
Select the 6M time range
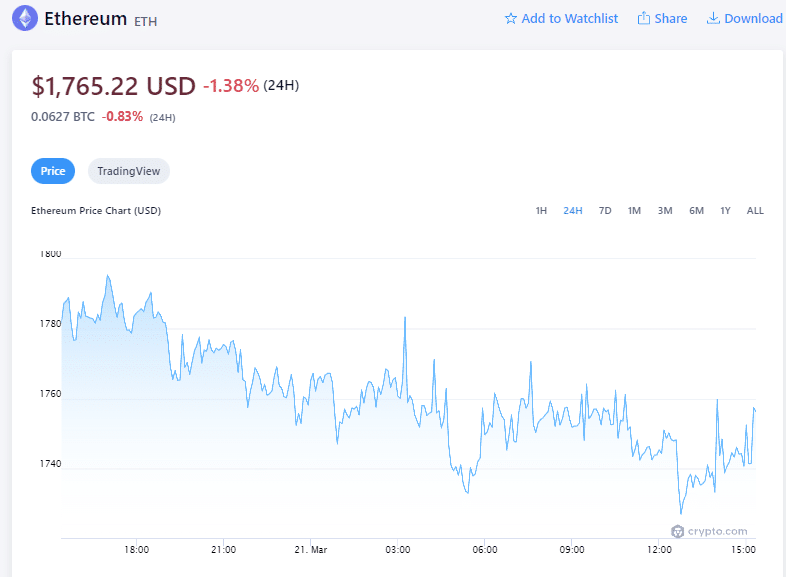tap(696, 211)
